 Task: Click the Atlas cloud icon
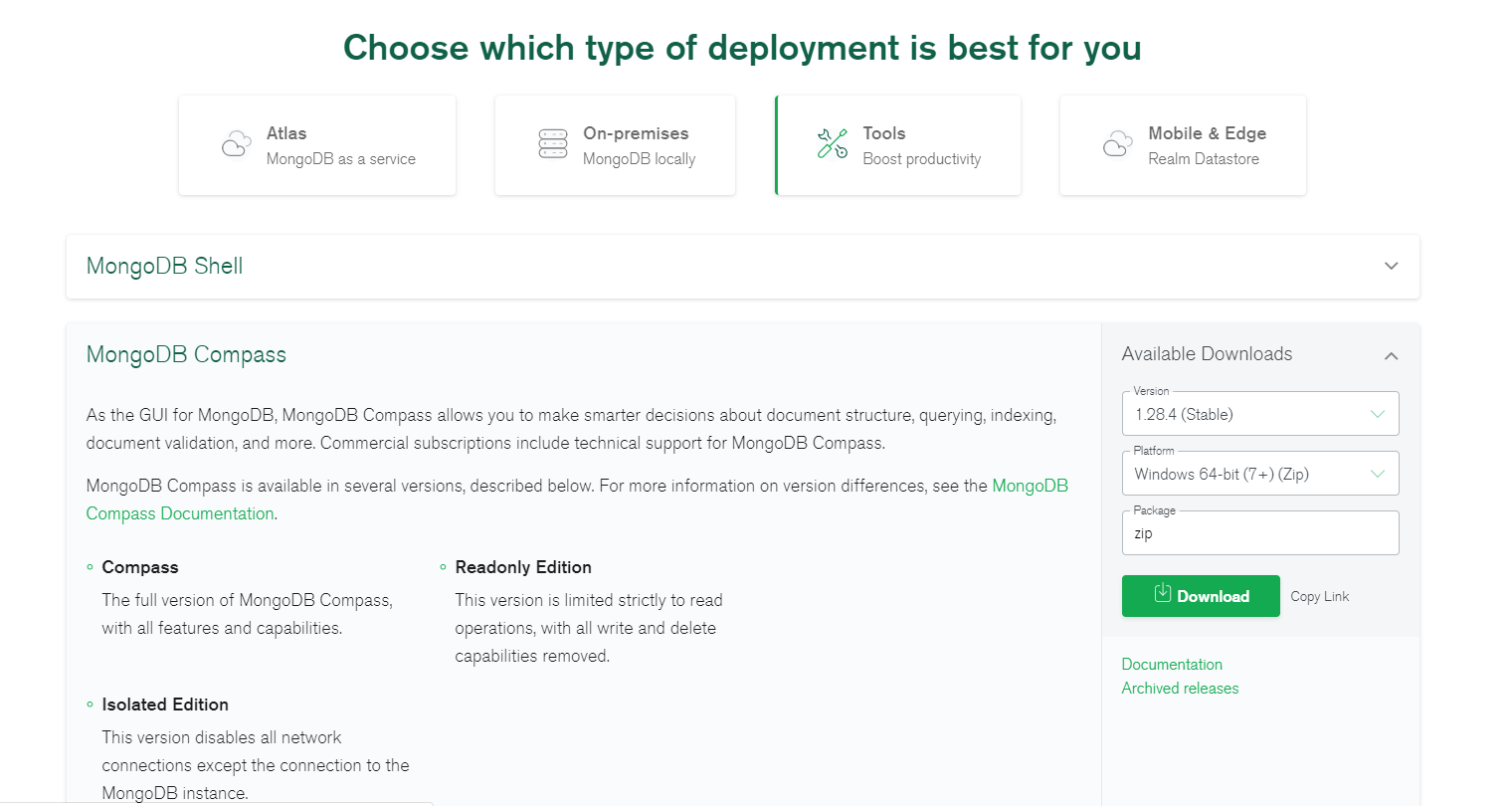tap(236, 144)
